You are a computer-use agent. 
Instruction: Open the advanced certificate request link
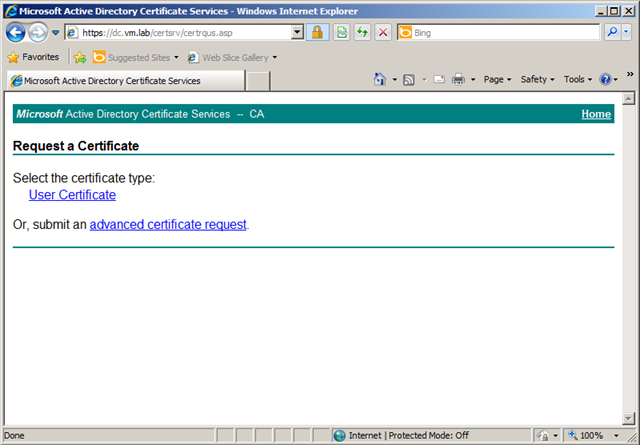(x=168, y=225)
